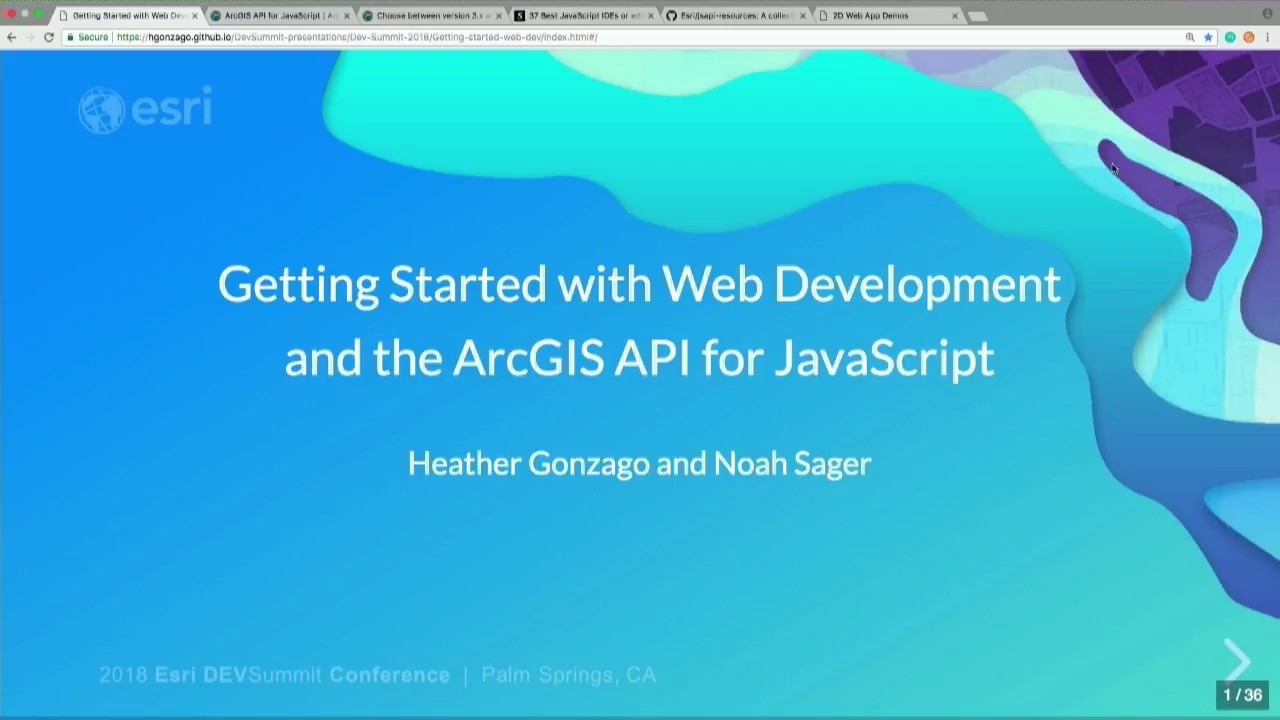Advance to the next slide arrow
Screen dimensions: 1280x720
pyautogui.click(x=1238, y=660)
